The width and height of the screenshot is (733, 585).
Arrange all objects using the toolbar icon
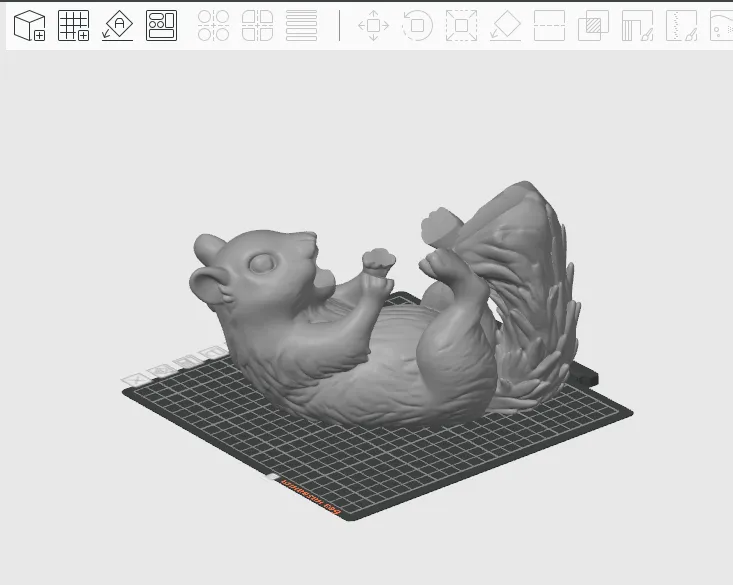pyautogui.click(x=161, y=26)
